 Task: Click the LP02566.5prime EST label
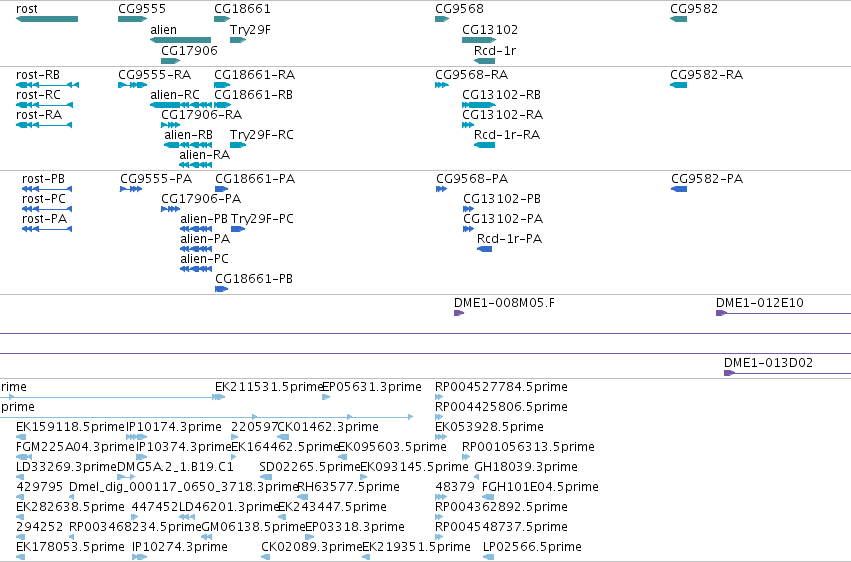click(x=532, y=547)
